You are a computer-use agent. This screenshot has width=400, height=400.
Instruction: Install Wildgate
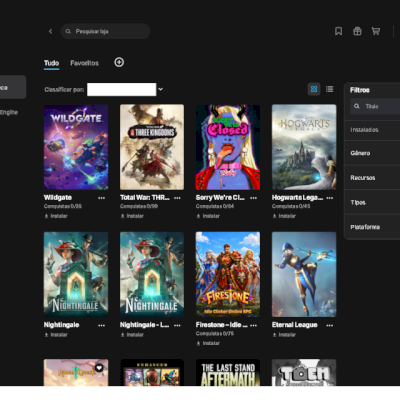click(x=56, y=216)
